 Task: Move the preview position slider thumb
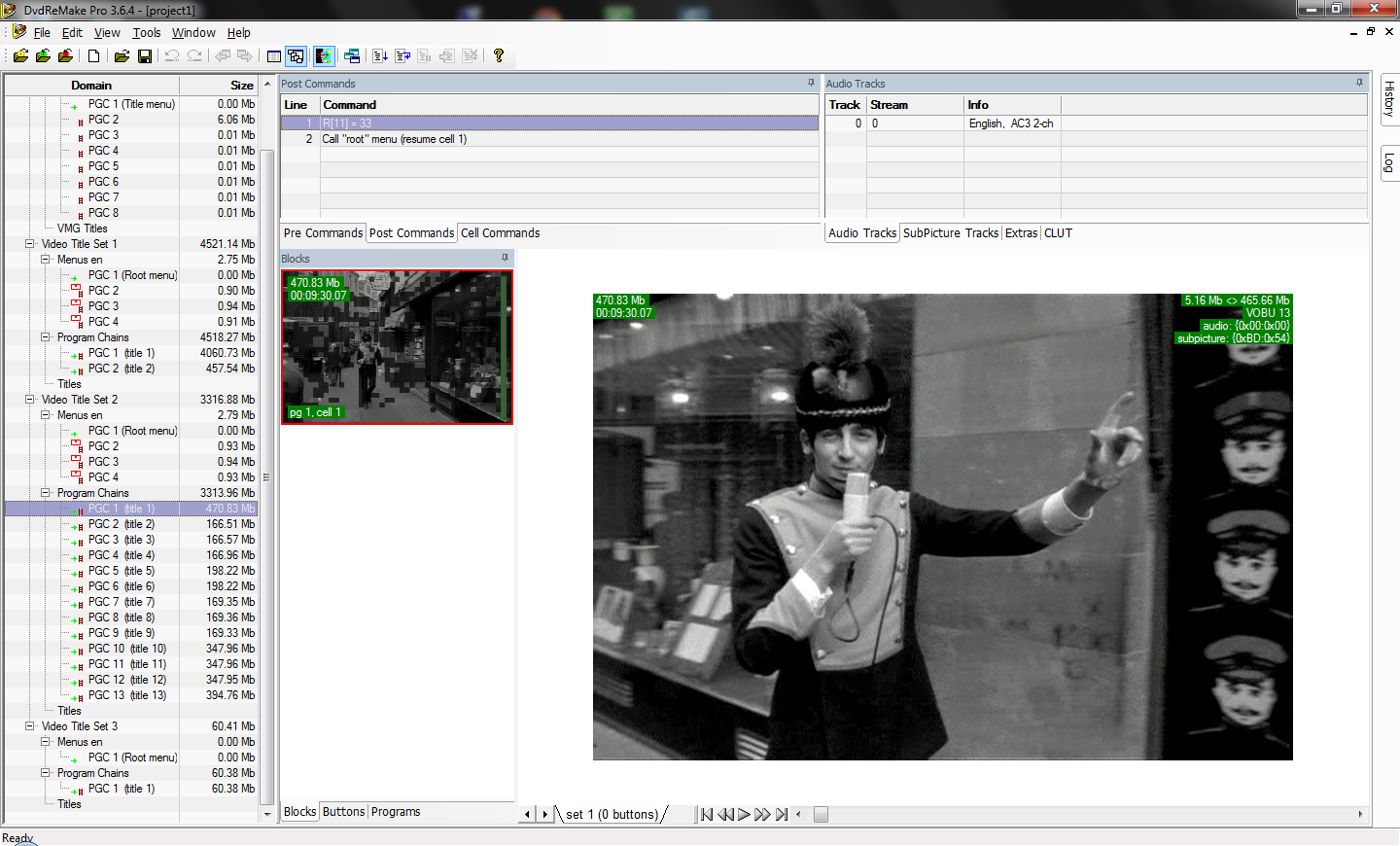click(x=822, y=815)
